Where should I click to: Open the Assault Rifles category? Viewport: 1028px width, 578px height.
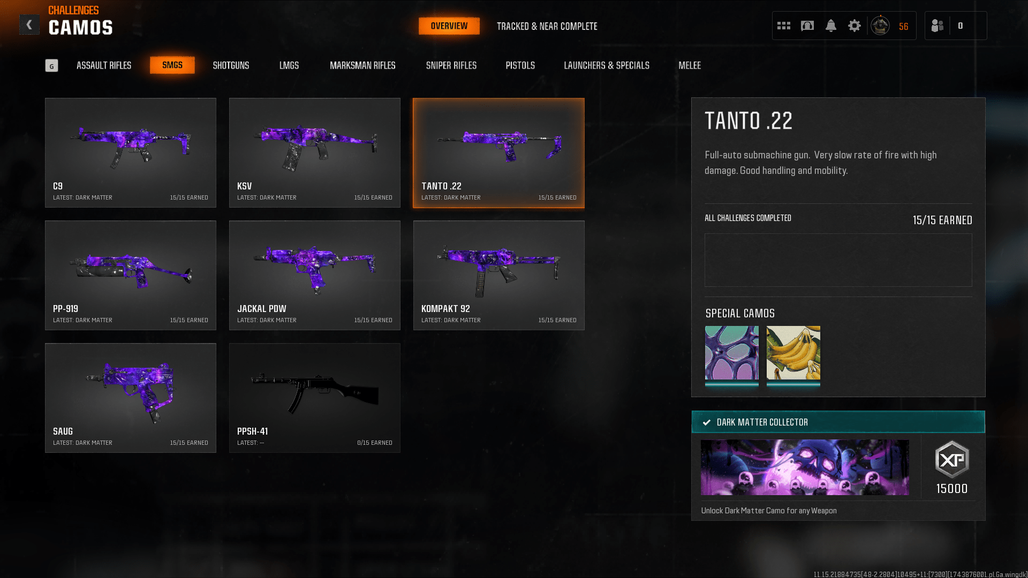click(x=104, y=66)
